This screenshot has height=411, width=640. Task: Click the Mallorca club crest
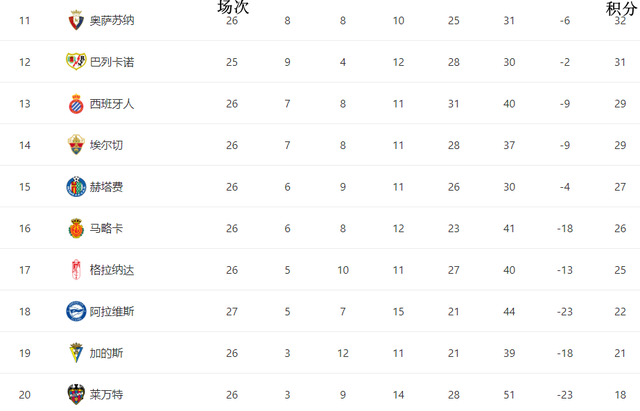76,228
